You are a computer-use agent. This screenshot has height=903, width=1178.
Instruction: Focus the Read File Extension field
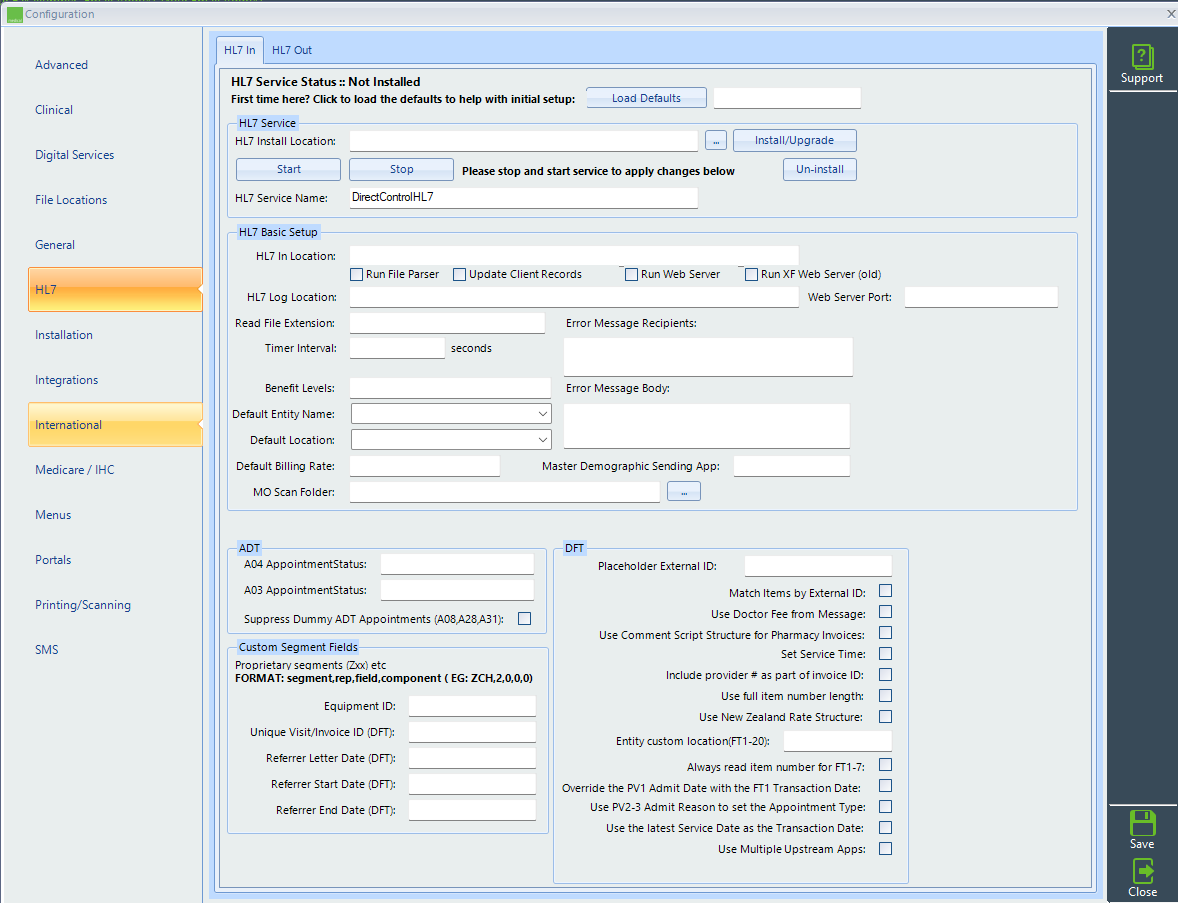pyautogui.click(x=447, y=323)
